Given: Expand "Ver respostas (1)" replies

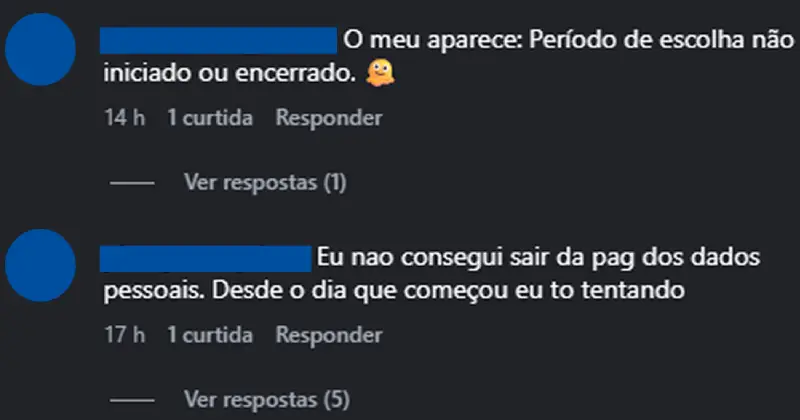Looking at the screenshot, I should point(265,183).
